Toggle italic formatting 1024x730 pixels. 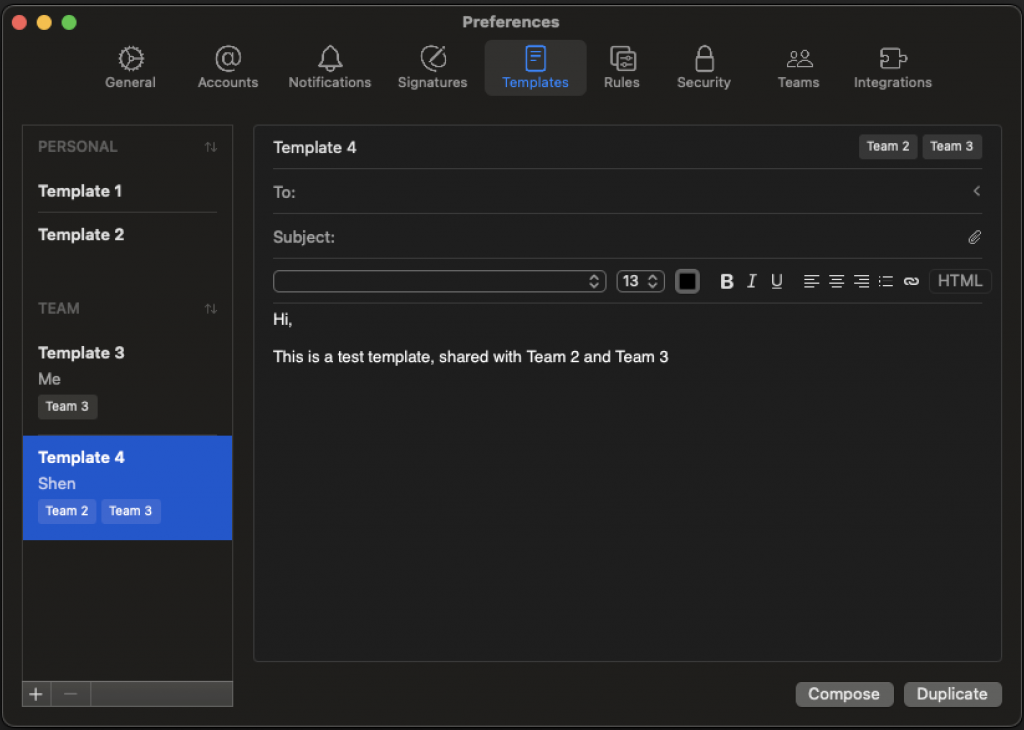[752, 282]
